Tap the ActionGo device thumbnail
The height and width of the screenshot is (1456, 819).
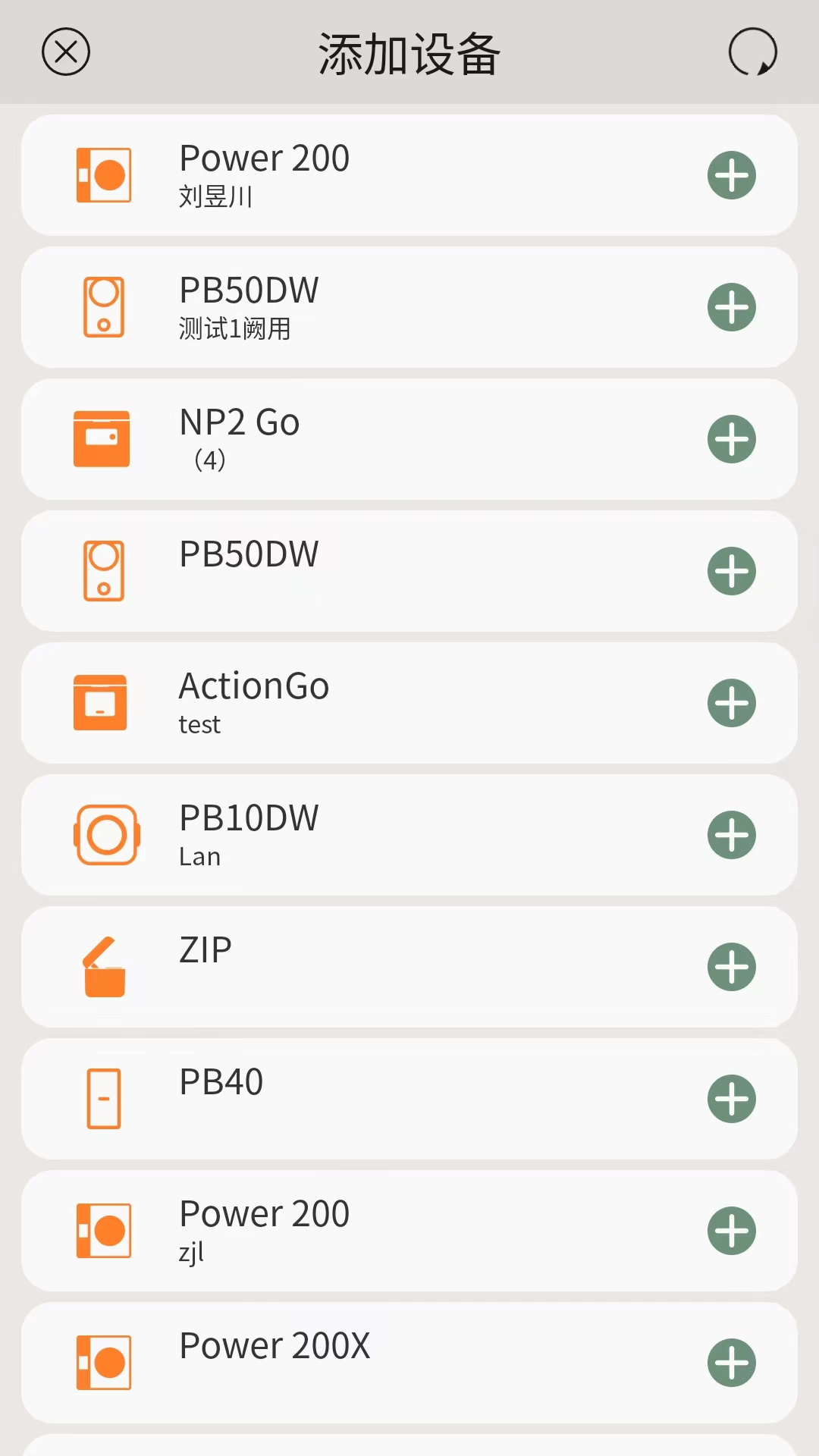click(x=100, y=703)
